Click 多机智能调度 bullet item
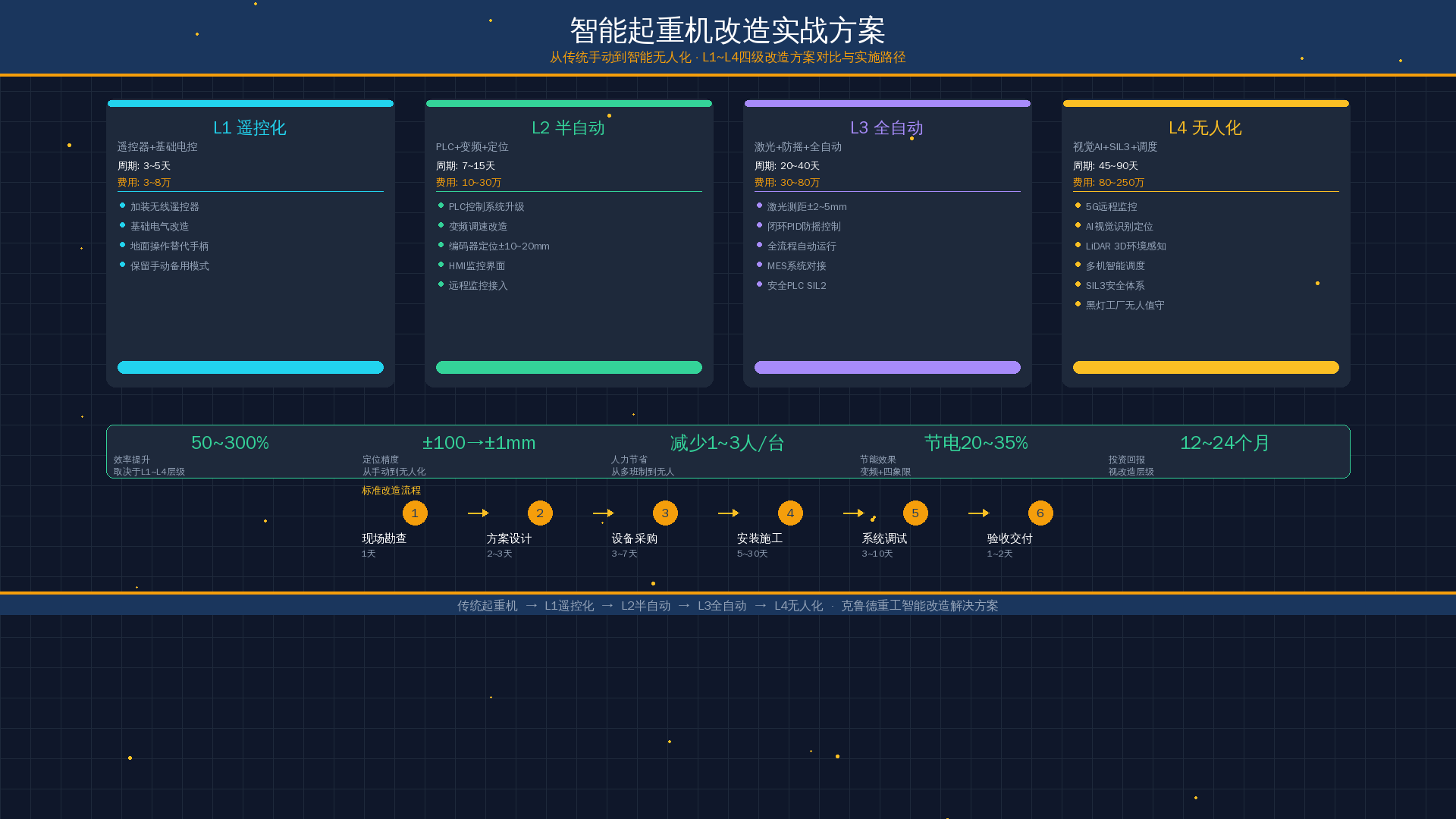 1115,266
